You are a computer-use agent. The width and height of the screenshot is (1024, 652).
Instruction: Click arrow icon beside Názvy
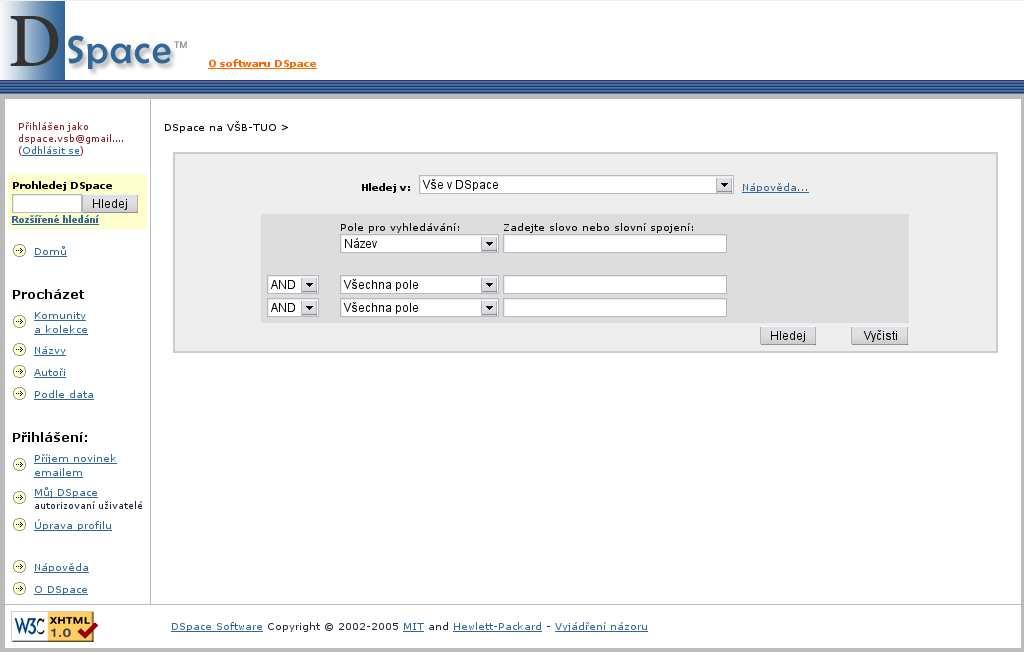(x=20, y=350)
